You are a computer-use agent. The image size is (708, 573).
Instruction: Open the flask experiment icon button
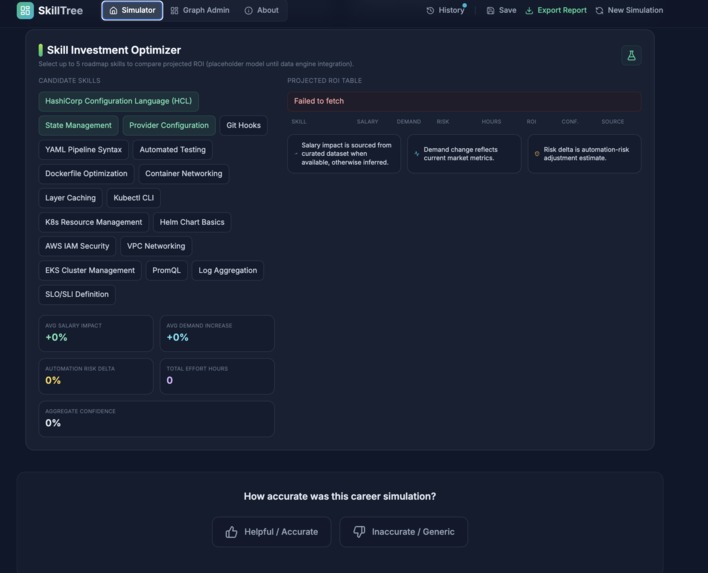(x=631, y=56)
